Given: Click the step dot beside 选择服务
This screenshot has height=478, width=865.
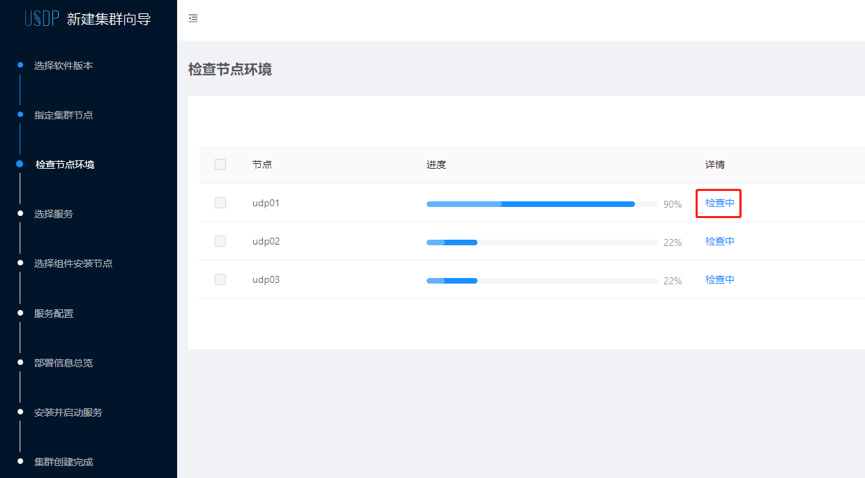Looking at the screenshot, I should click(x=20, y=214).
